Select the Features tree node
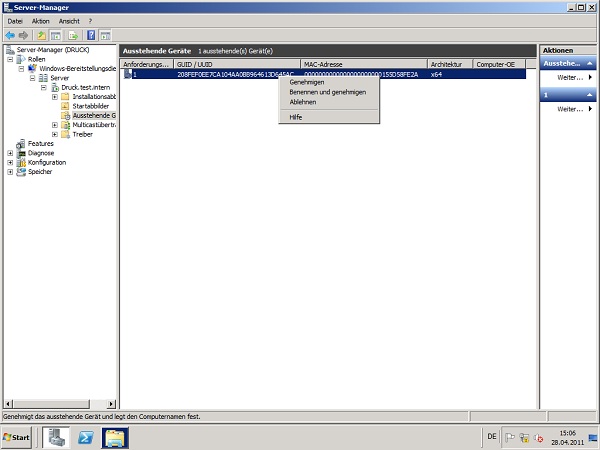The height and width of the screenshot is (450, 600). coord(41,143)
